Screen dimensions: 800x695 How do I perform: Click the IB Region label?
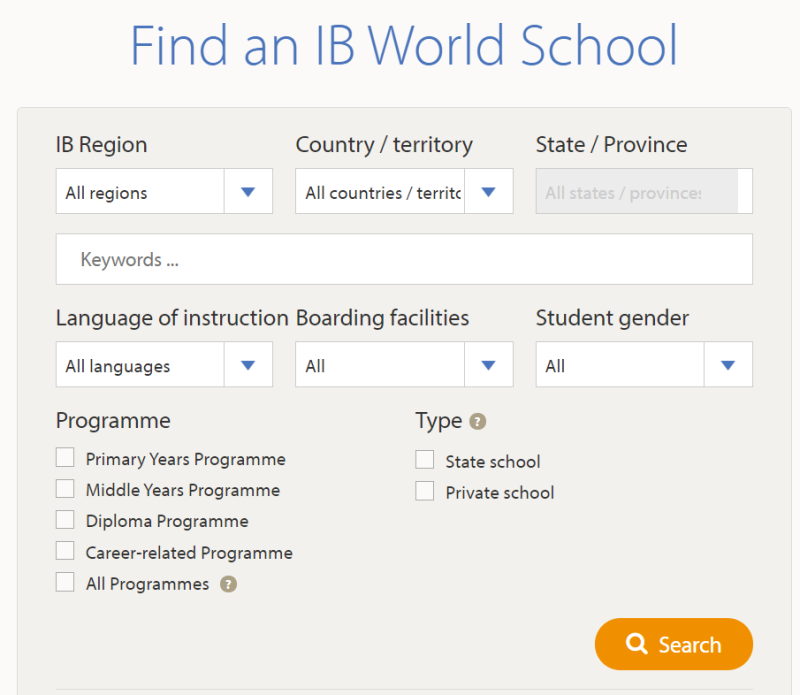pyautogui.click(x=102, y=145)
